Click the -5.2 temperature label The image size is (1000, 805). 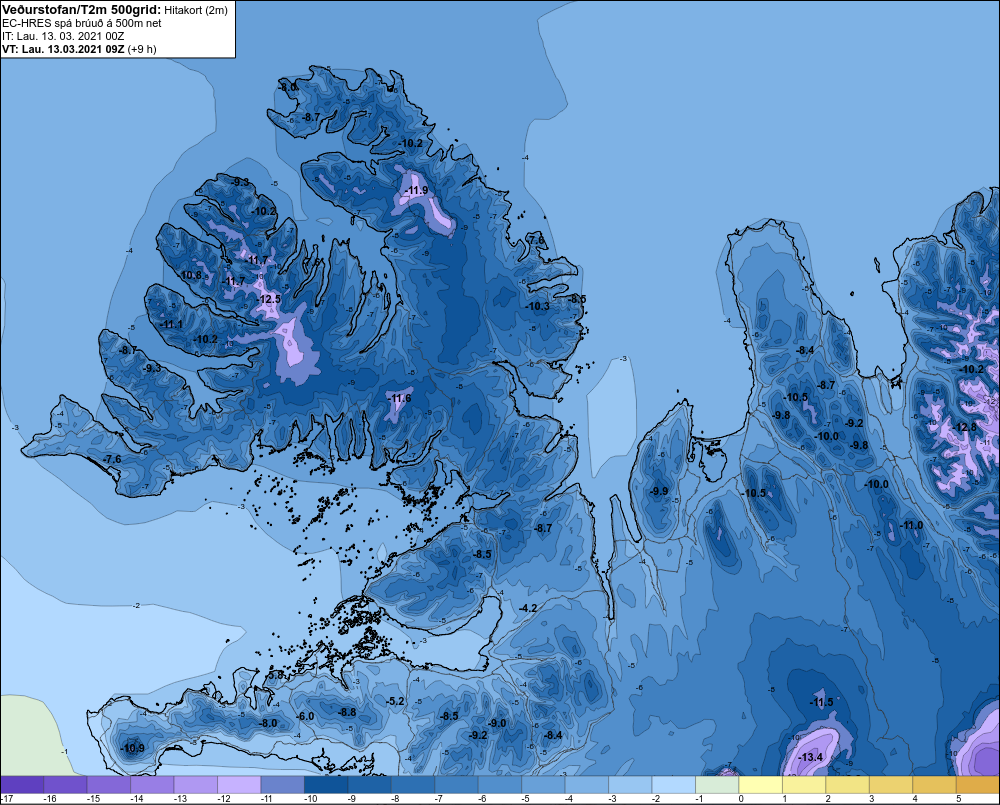[395, 702]
